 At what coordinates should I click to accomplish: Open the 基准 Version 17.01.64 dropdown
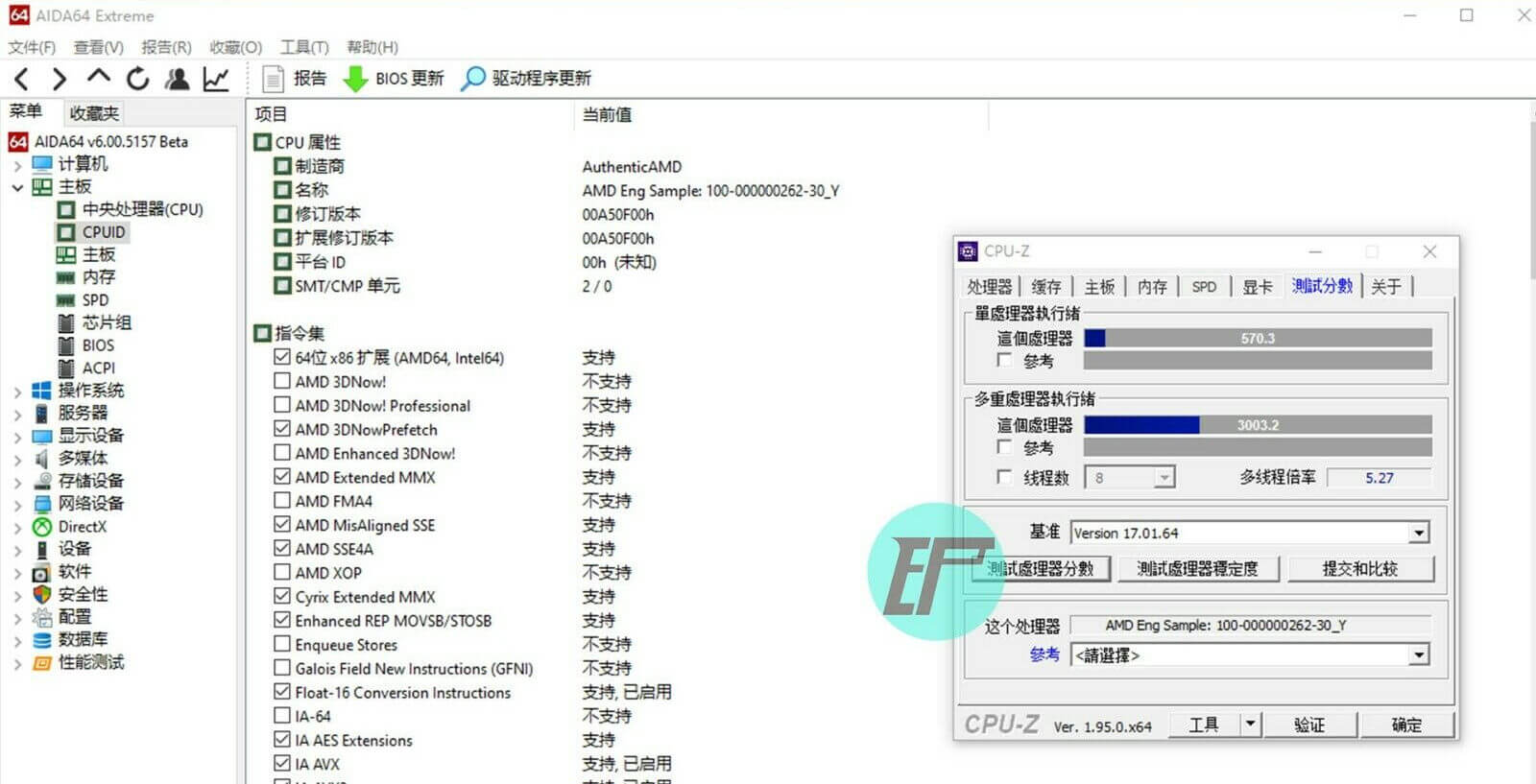click(1418, 534)
